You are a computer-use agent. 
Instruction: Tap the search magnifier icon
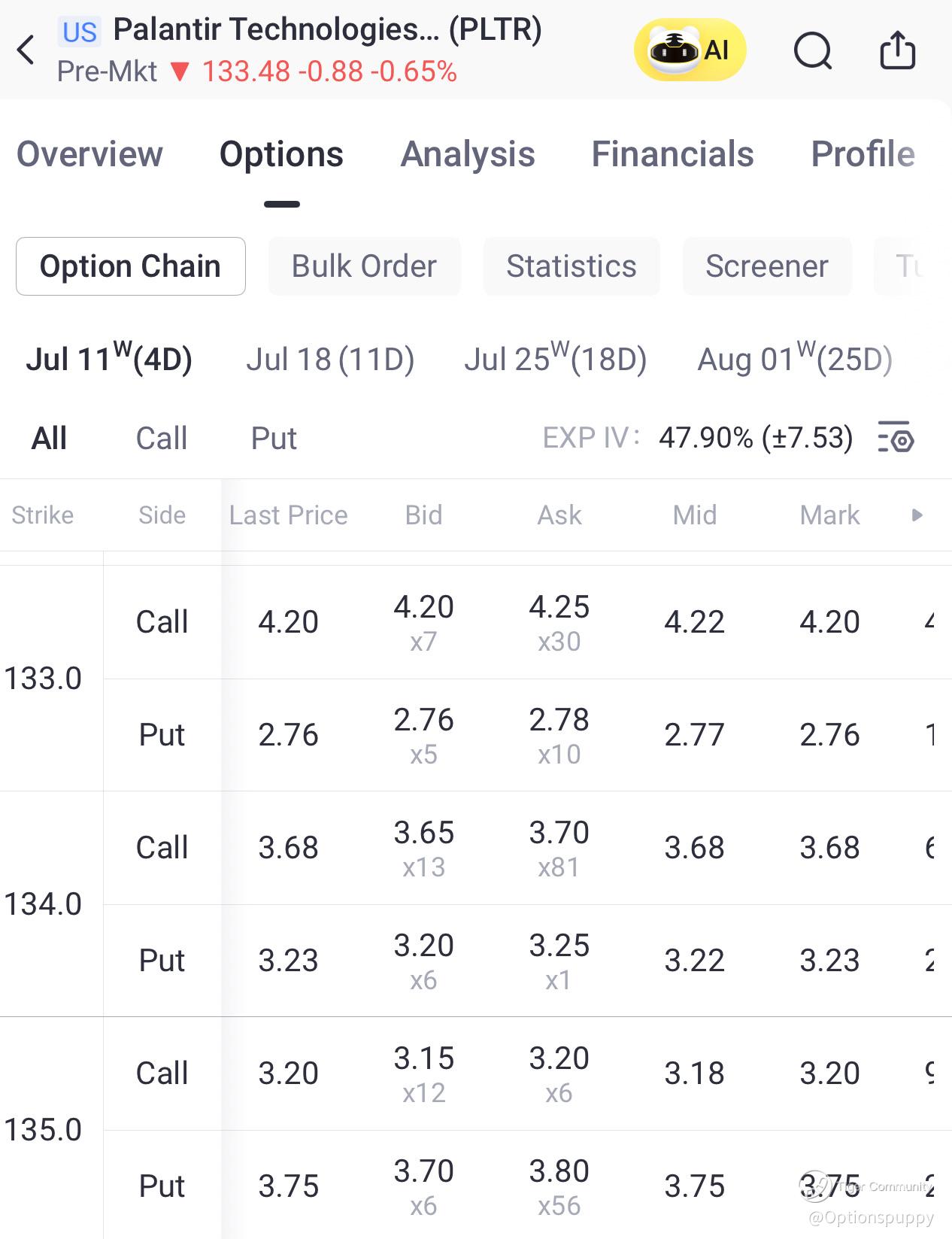pos(812,50)
